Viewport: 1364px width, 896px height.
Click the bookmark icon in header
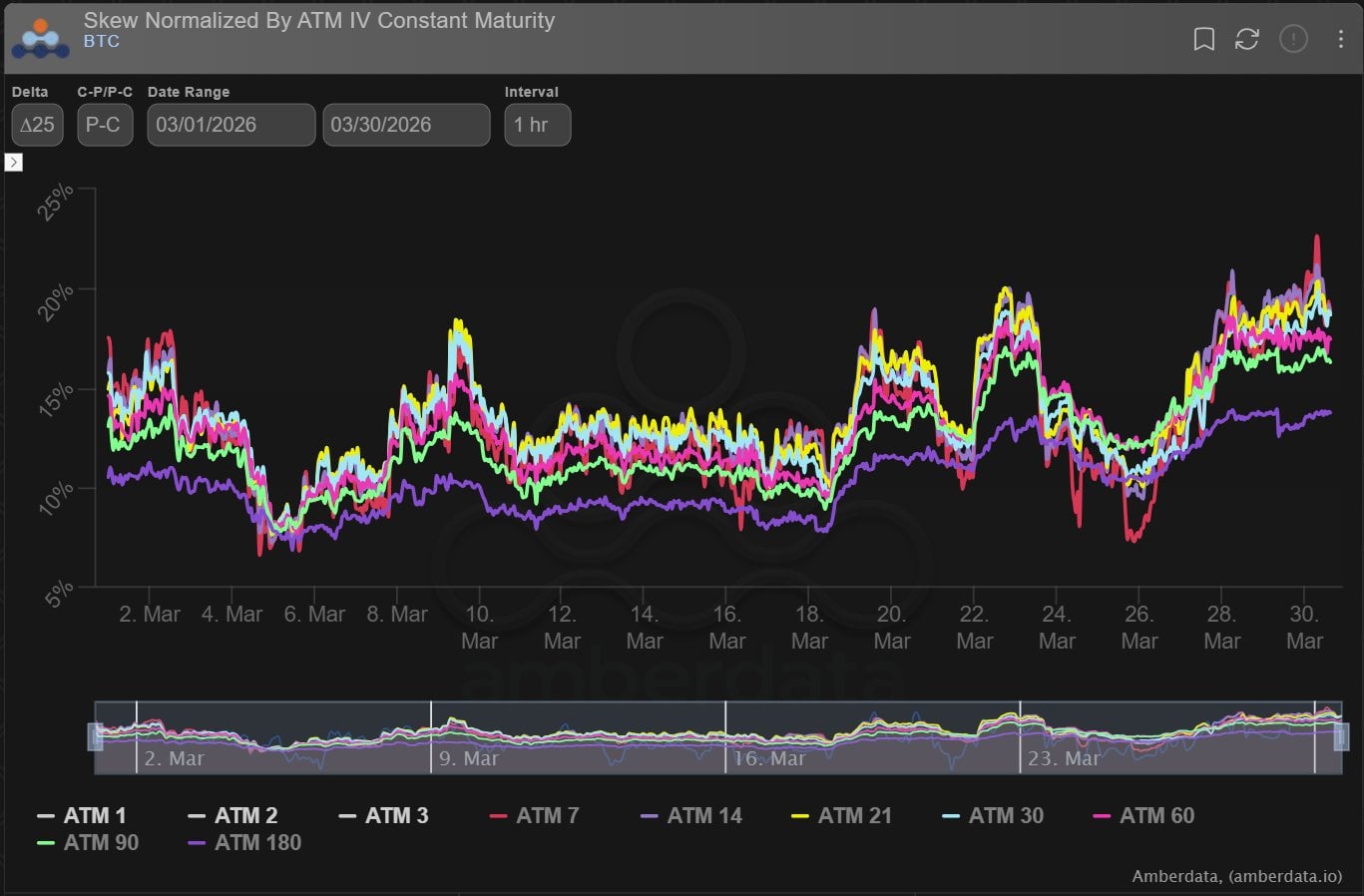(1204, 39)
